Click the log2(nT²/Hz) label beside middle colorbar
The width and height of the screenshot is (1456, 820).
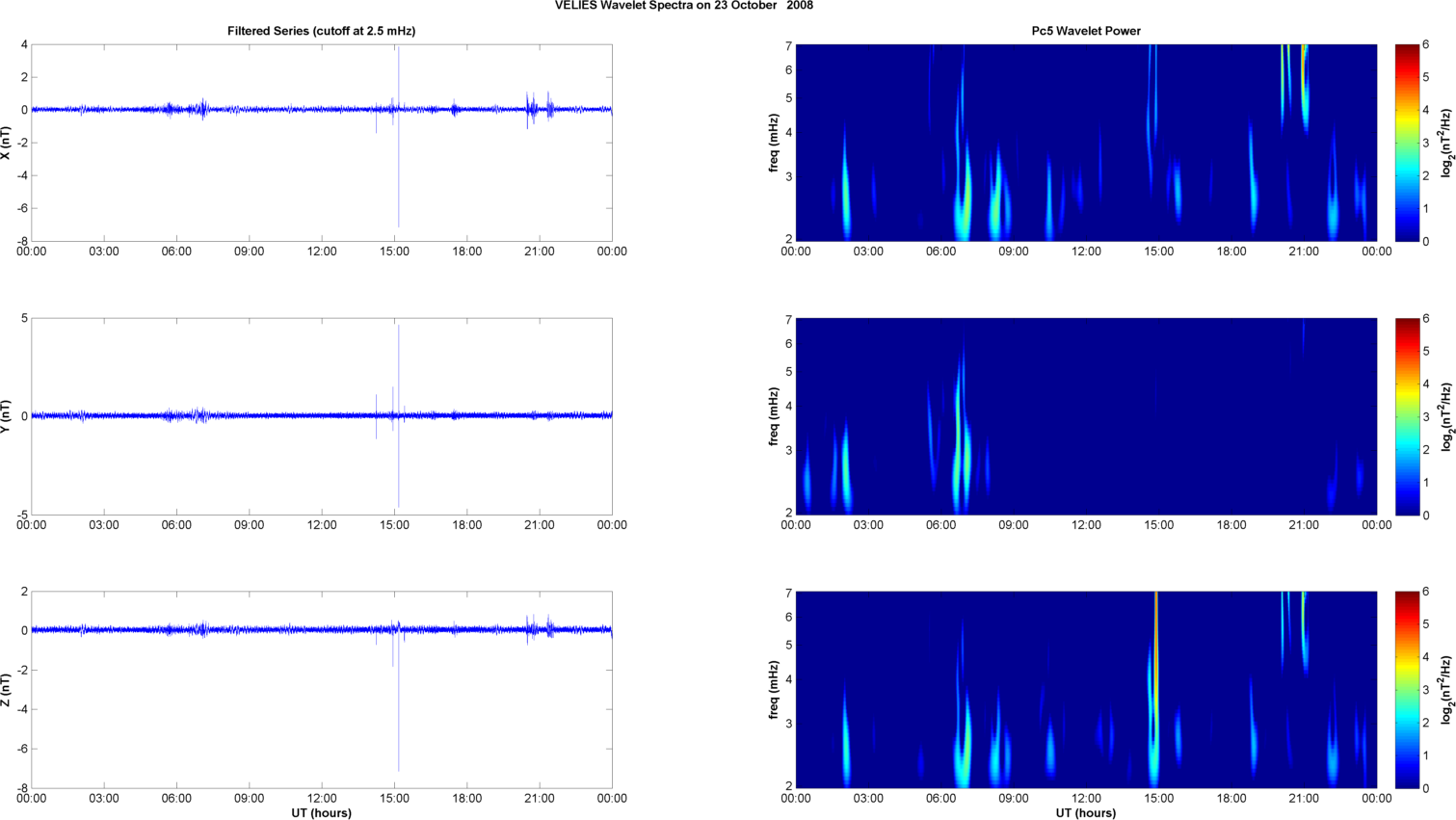pyautogui.click(x=1447, y=416)
